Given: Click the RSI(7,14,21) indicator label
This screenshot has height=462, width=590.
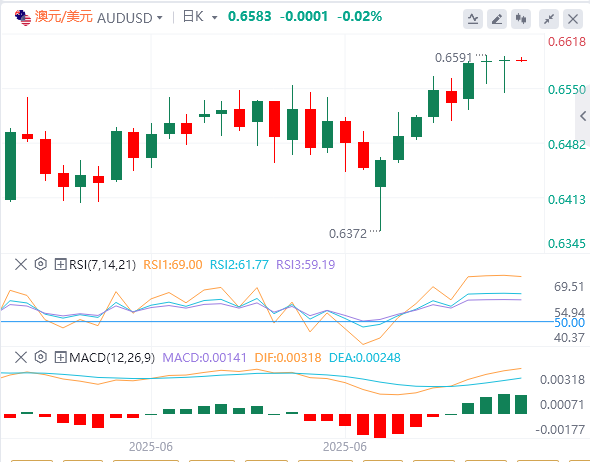Looking at the screenshot, I should 102,264.
